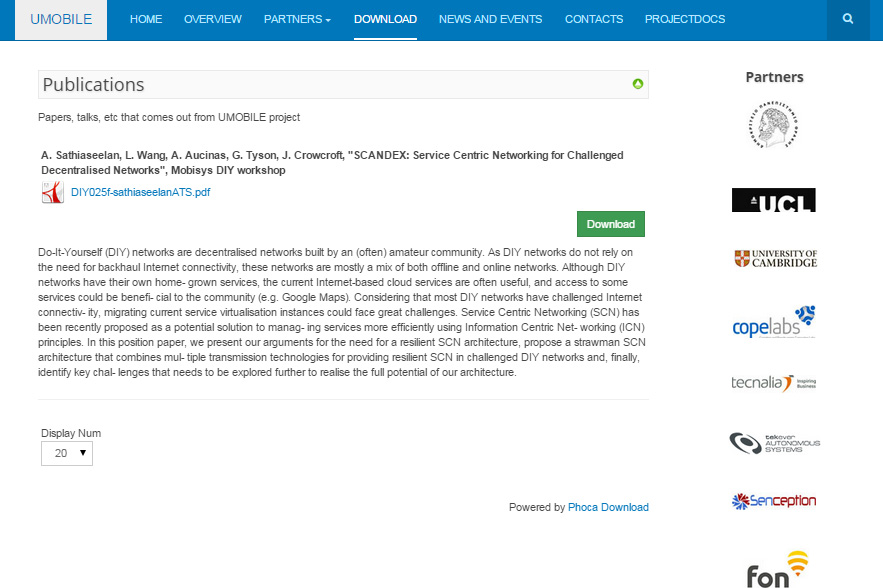Open the search magnifier icon
Viewport: 883px width, 588px height.
coord(848,19)
